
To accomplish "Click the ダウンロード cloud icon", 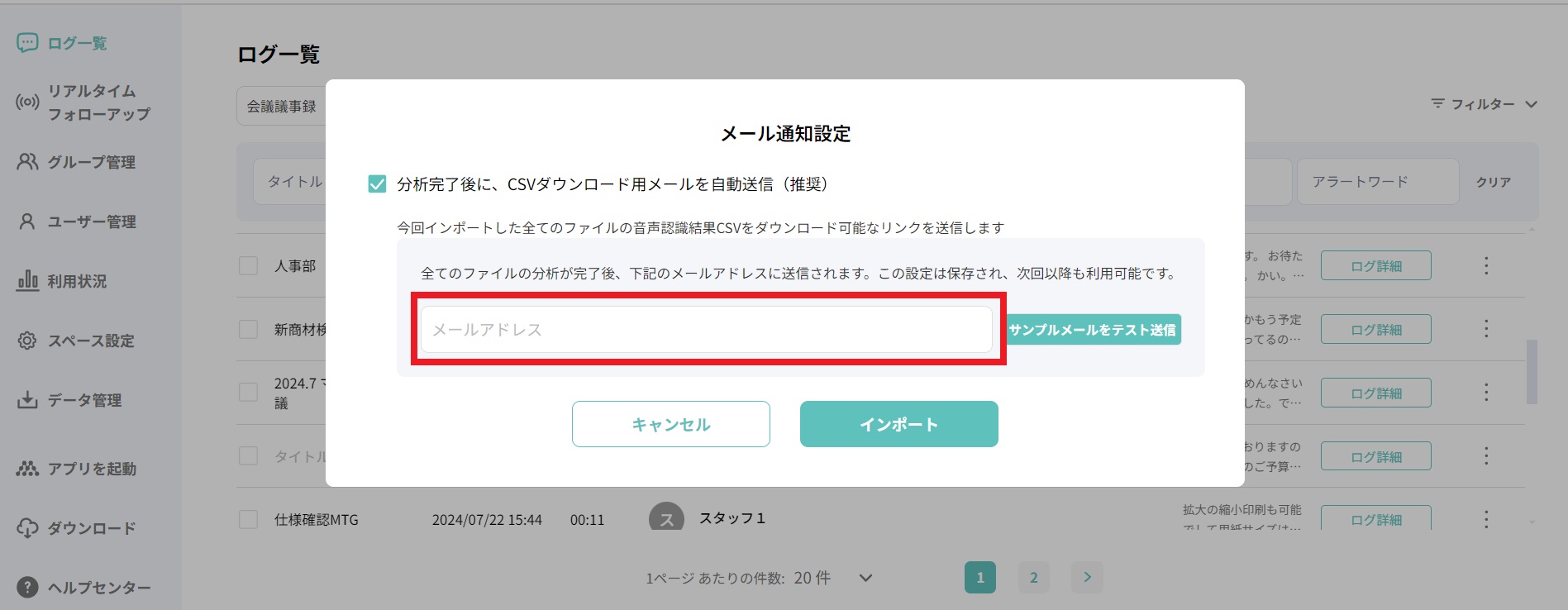I will point(27,528).
